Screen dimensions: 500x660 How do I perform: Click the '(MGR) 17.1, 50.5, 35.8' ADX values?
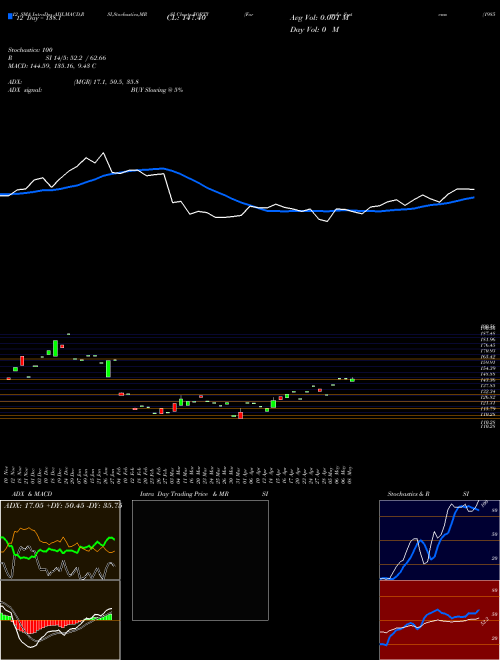point(106,82)
